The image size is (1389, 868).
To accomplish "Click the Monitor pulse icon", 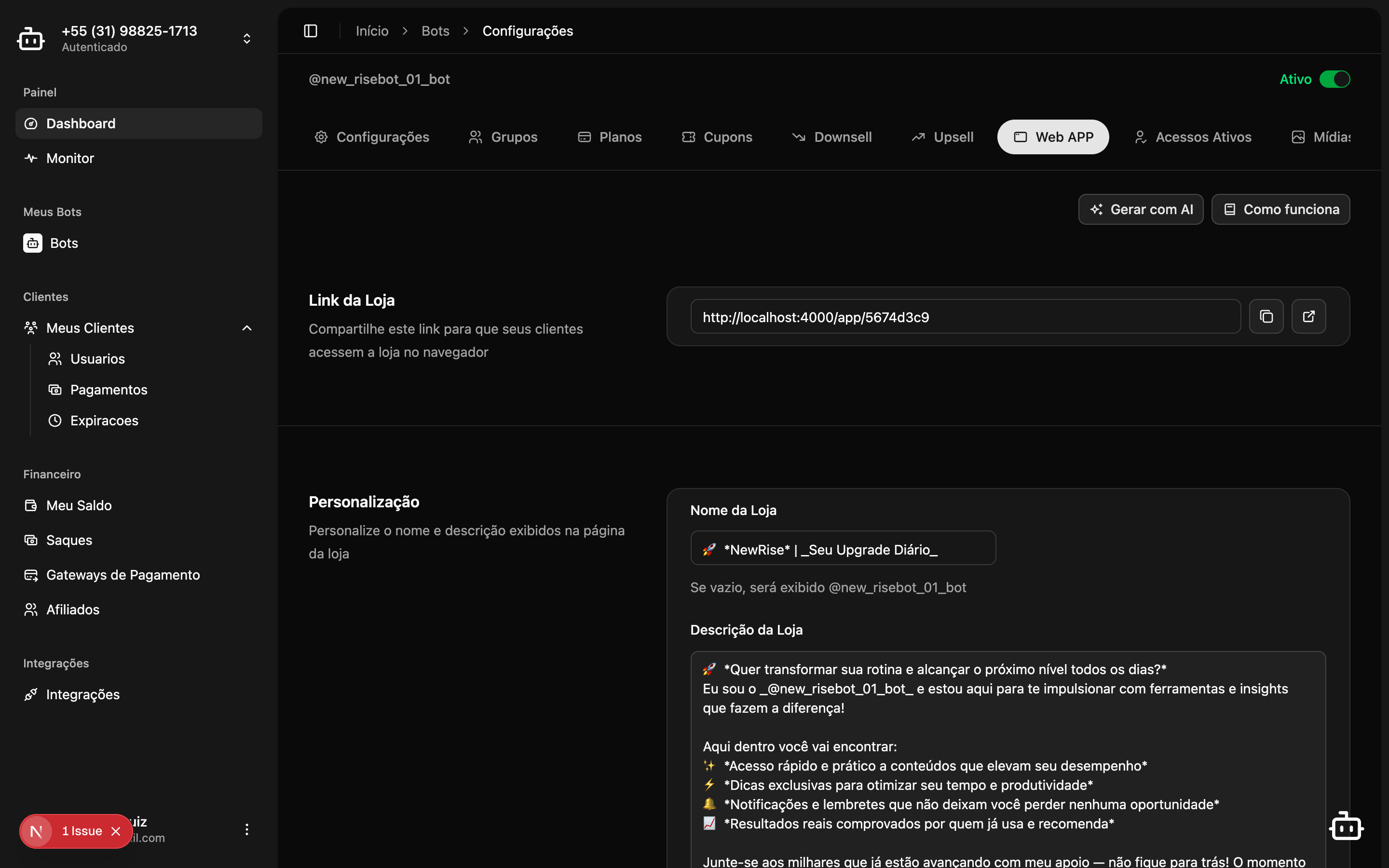I will click(x=31, y=158).
